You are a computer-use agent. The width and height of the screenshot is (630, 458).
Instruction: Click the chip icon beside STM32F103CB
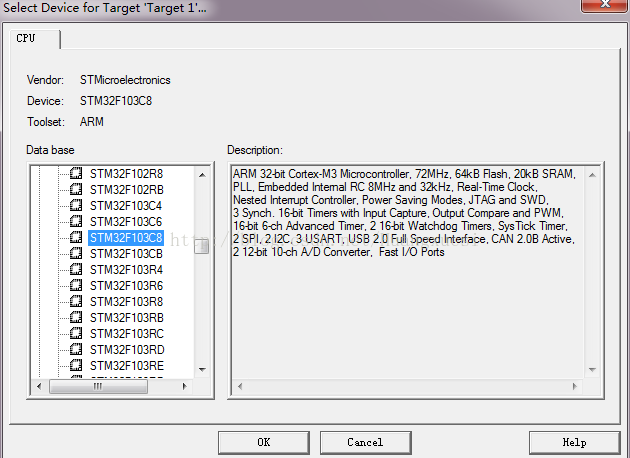coord(76,254)
